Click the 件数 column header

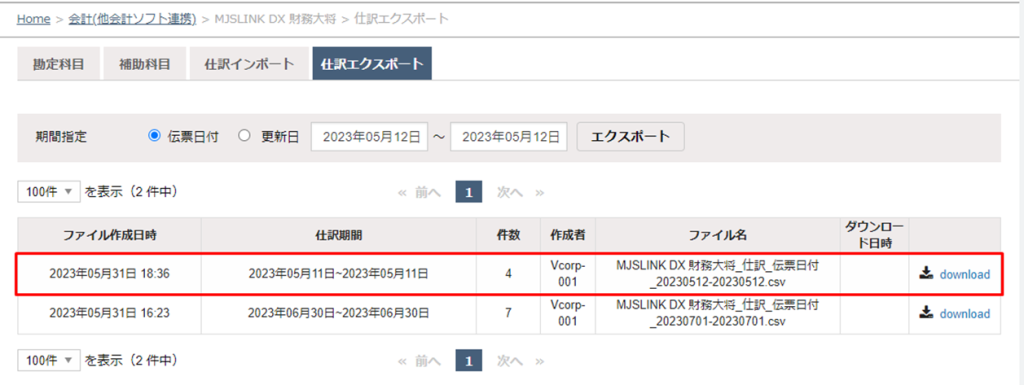[x=508, y=235]
